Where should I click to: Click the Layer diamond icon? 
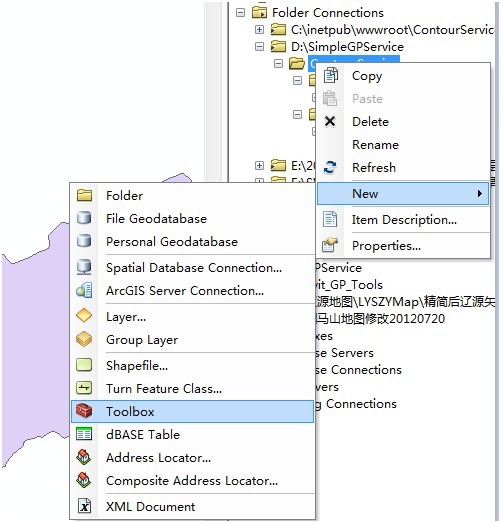[84, 316]
